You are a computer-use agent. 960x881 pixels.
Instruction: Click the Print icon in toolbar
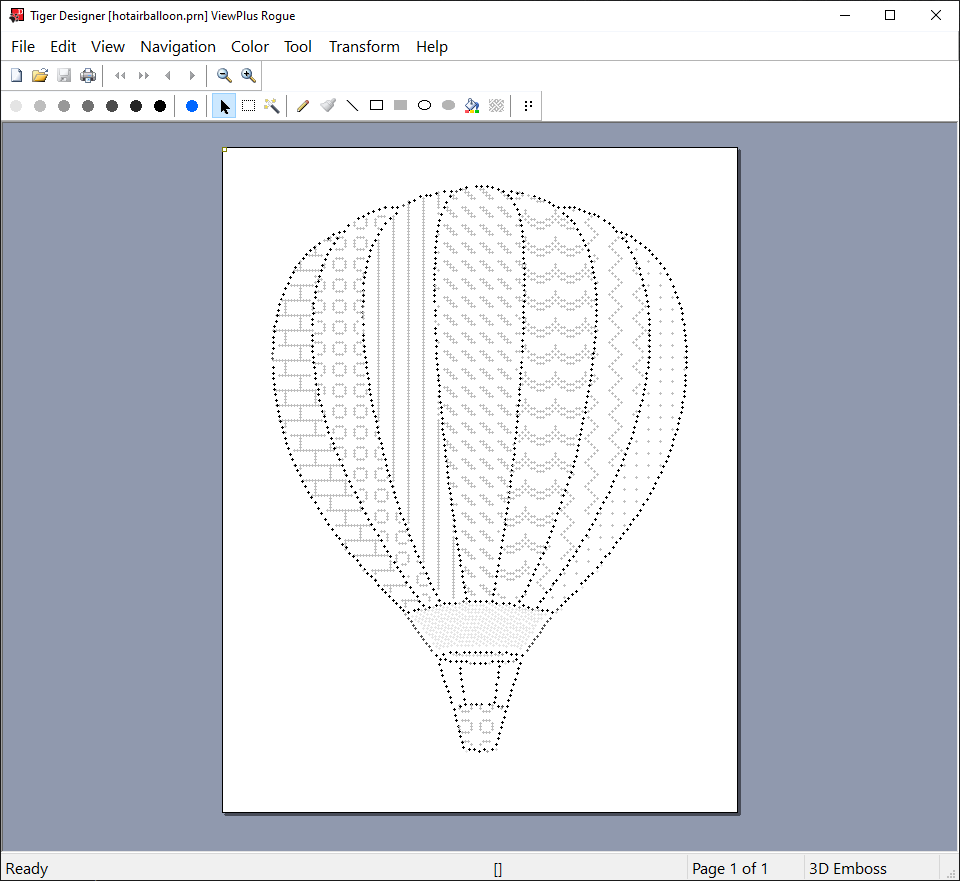coord(88,76)
